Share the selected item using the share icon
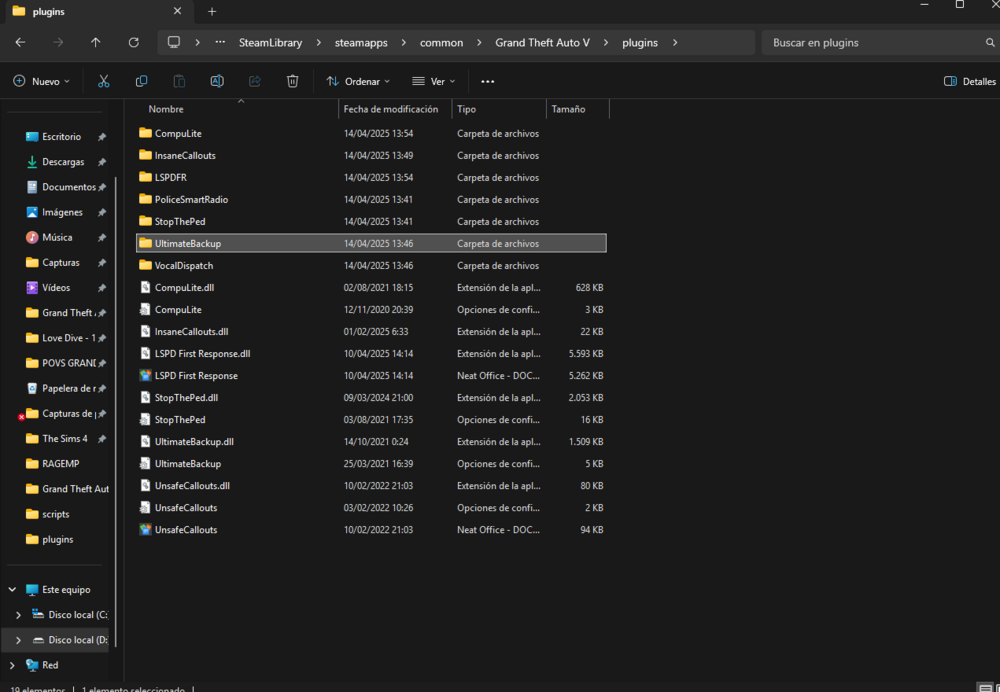The width and height of the screenshot is (1000, 692). coord(255,81)
